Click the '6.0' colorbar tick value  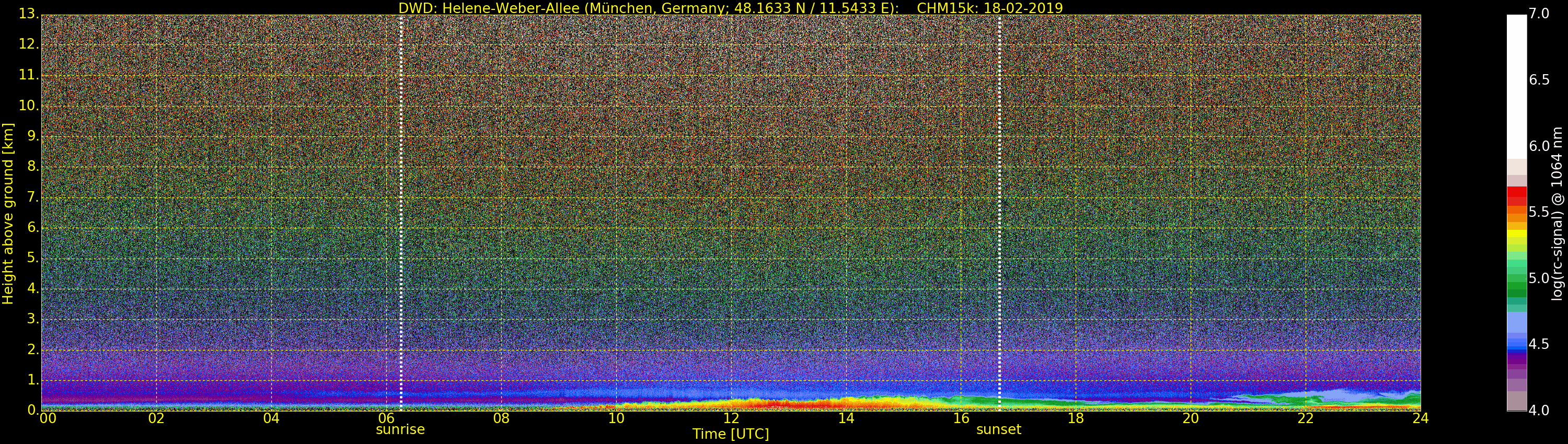pos(1539,146)
